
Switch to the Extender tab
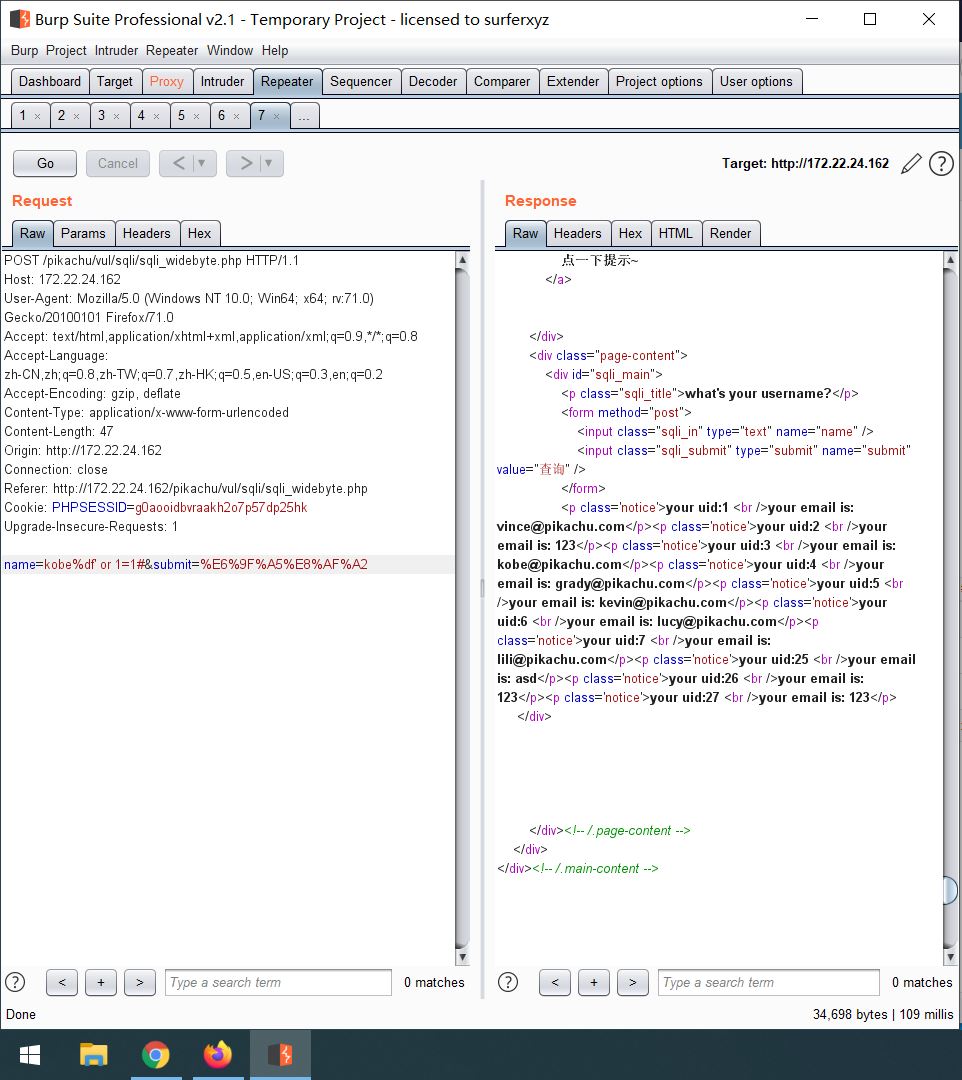pyautogui.click(x=573, y=81)
